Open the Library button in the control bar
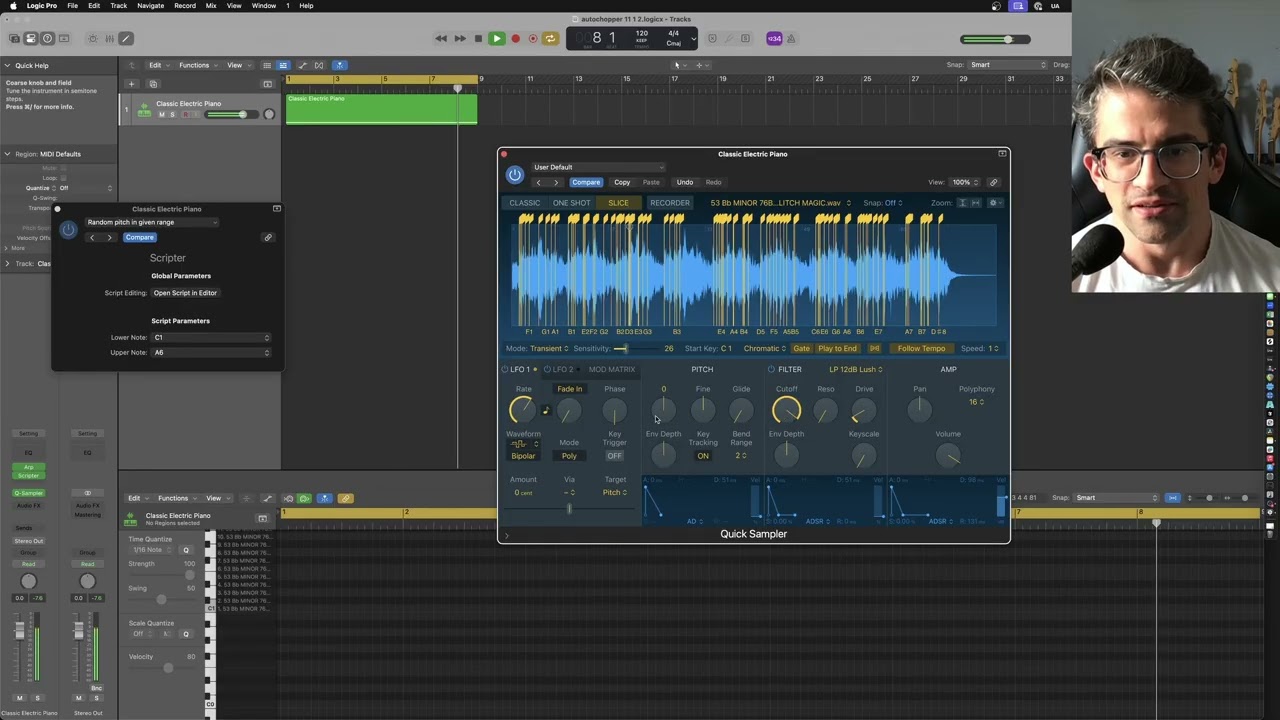 (x=14, y=39)
